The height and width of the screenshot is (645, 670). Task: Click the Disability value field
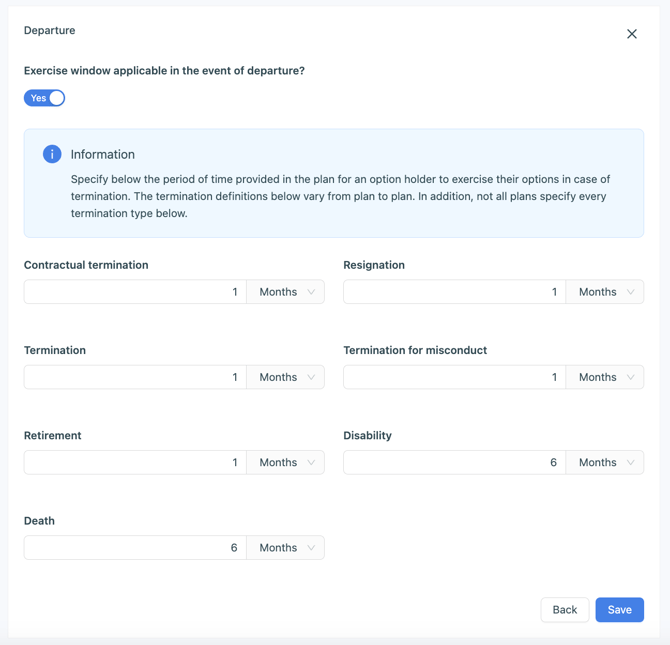454,462
